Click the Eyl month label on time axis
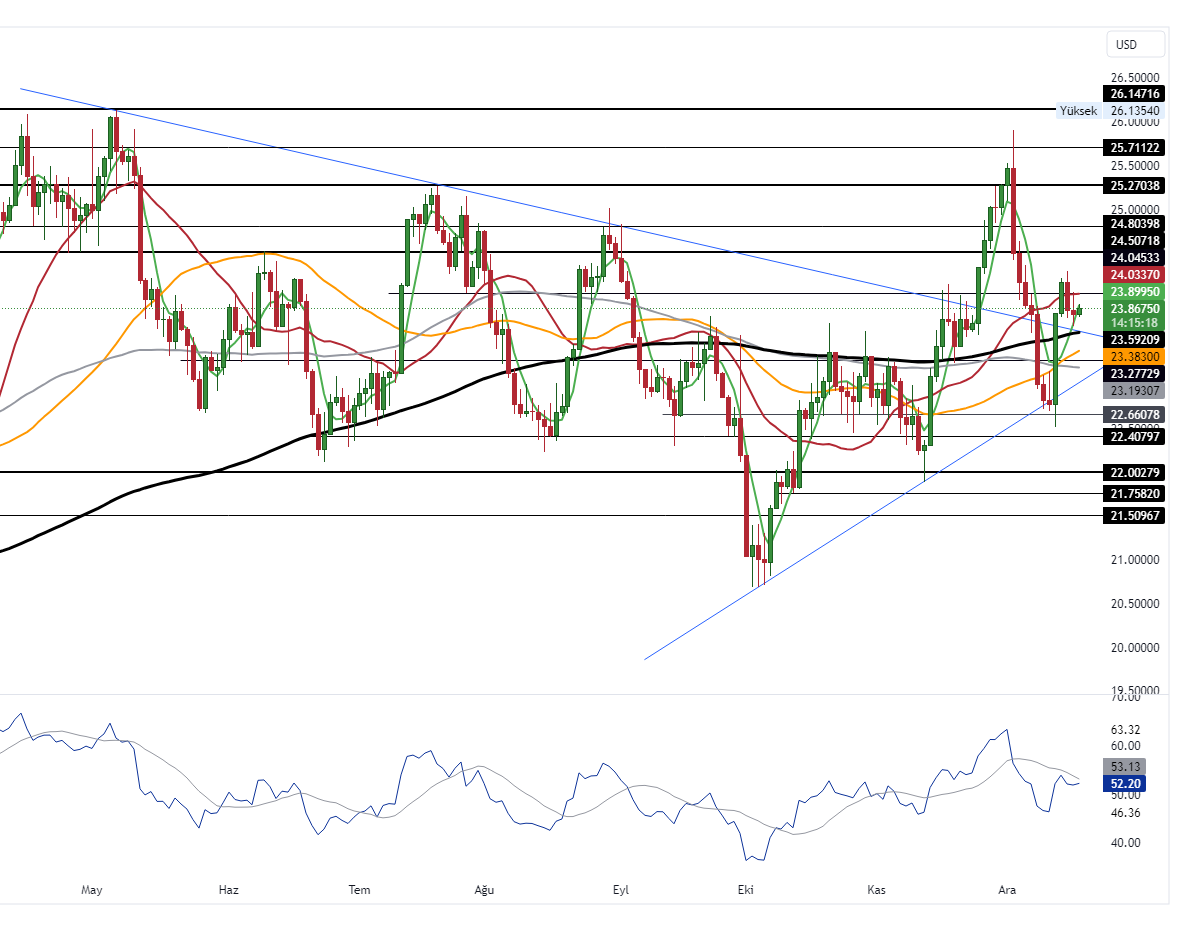The width and height of the screenshot is (1179, 939). 620,889
